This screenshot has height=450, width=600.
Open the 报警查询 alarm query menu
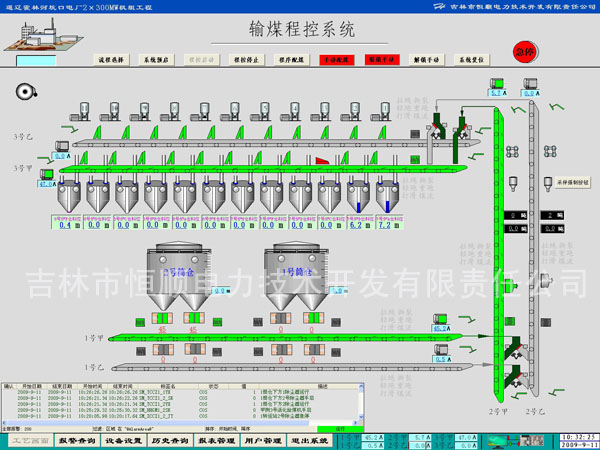click(x=76, y=440)
